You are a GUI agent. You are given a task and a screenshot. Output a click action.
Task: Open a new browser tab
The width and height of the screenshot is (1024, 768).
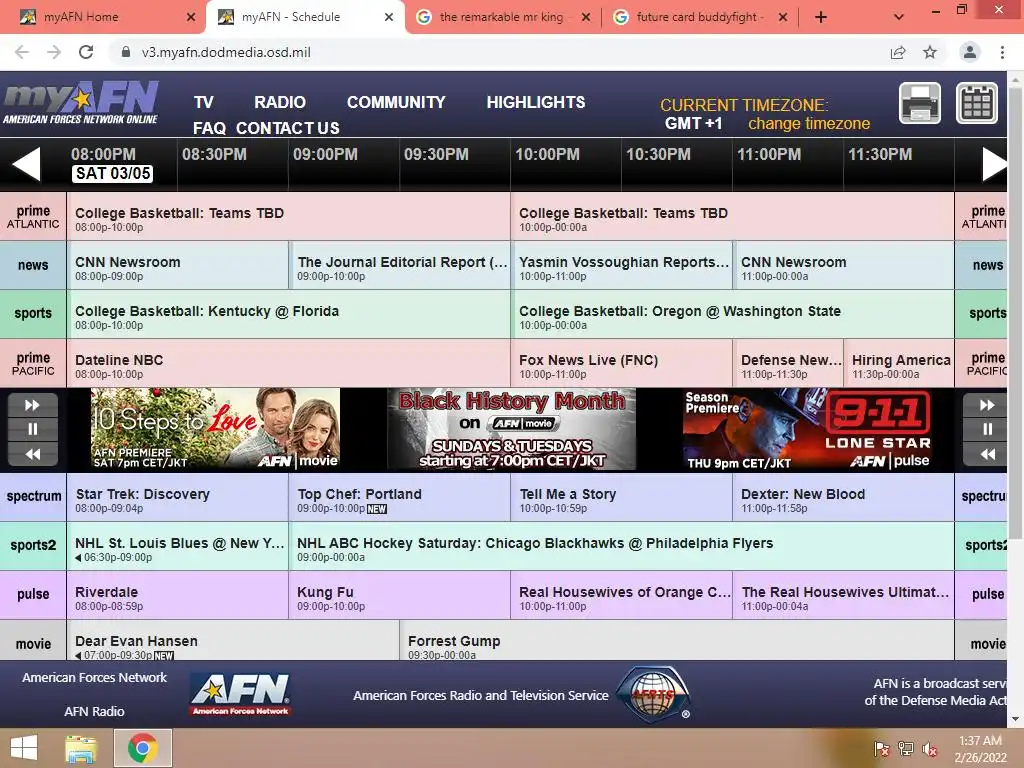click(x=821, y=17)
